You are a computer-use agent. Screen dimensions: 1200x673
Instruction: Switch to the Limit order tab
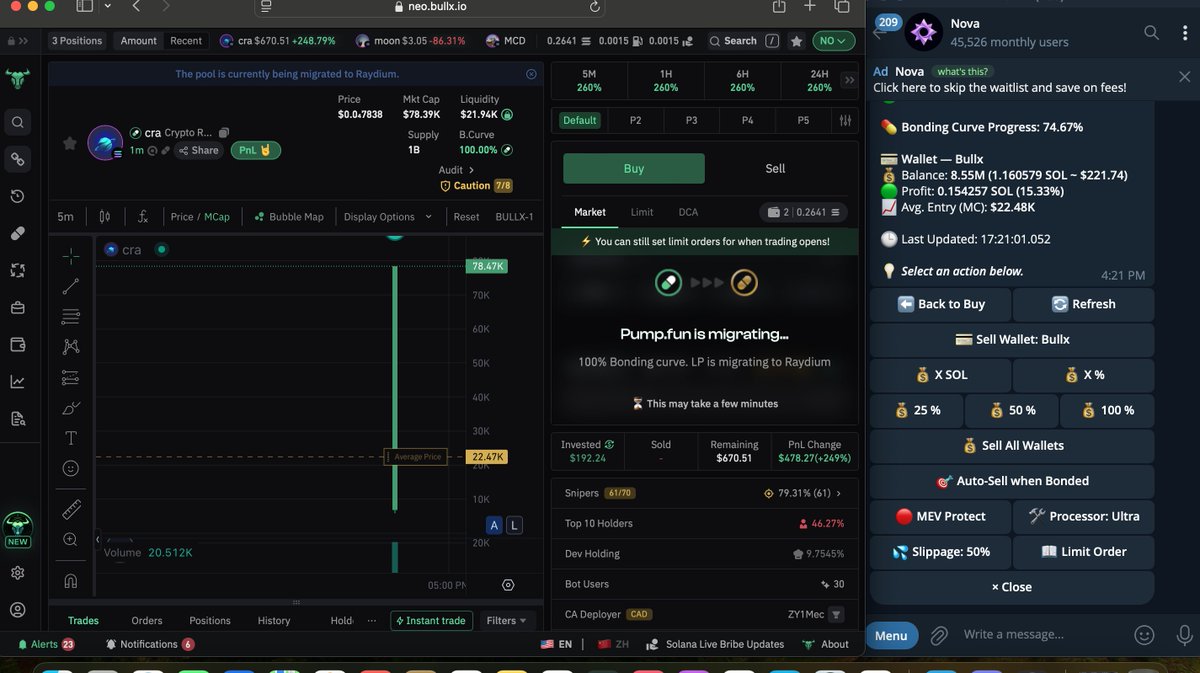pyautogui.click(x=642, y=212)
